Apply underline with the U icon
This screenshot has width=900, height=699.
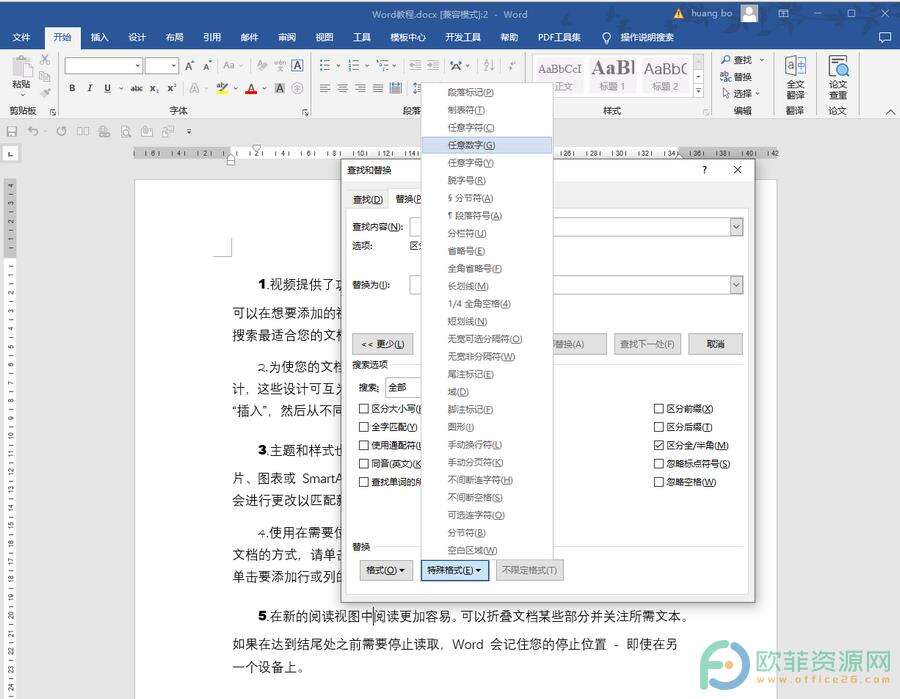pyautogui.click(x=108, y=88)
